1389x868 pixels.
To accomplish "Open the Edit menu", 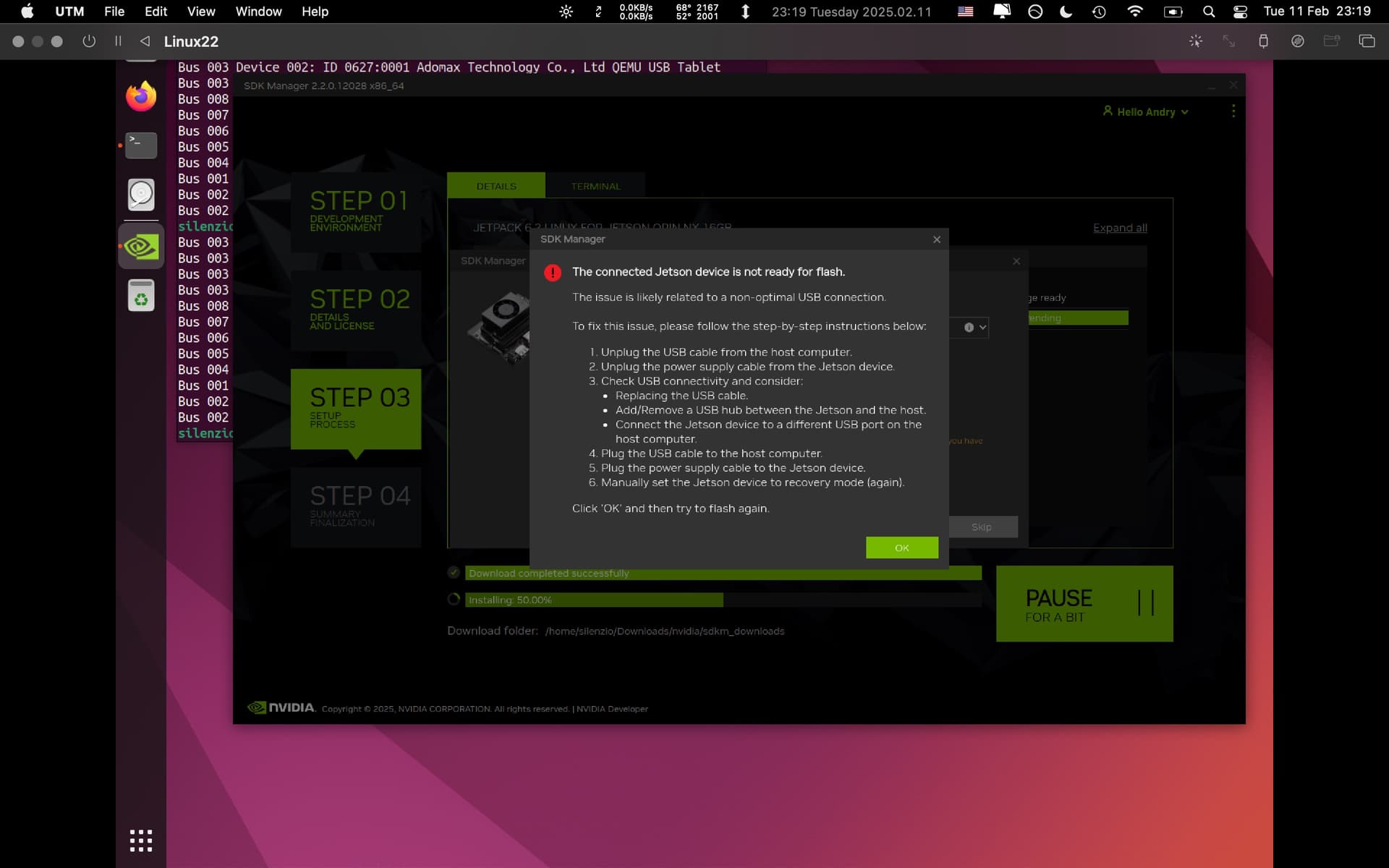I will tap(156, 12).
